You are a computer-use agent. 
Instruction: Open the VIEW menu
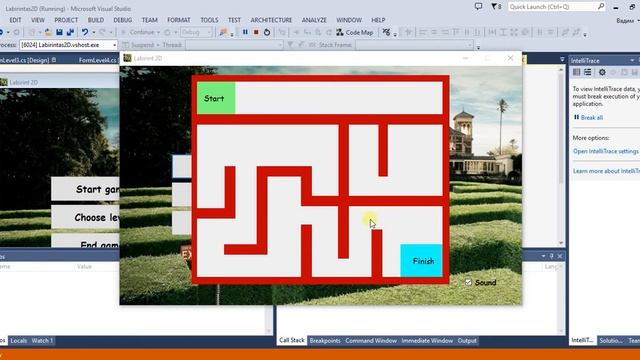click(38, 20)
